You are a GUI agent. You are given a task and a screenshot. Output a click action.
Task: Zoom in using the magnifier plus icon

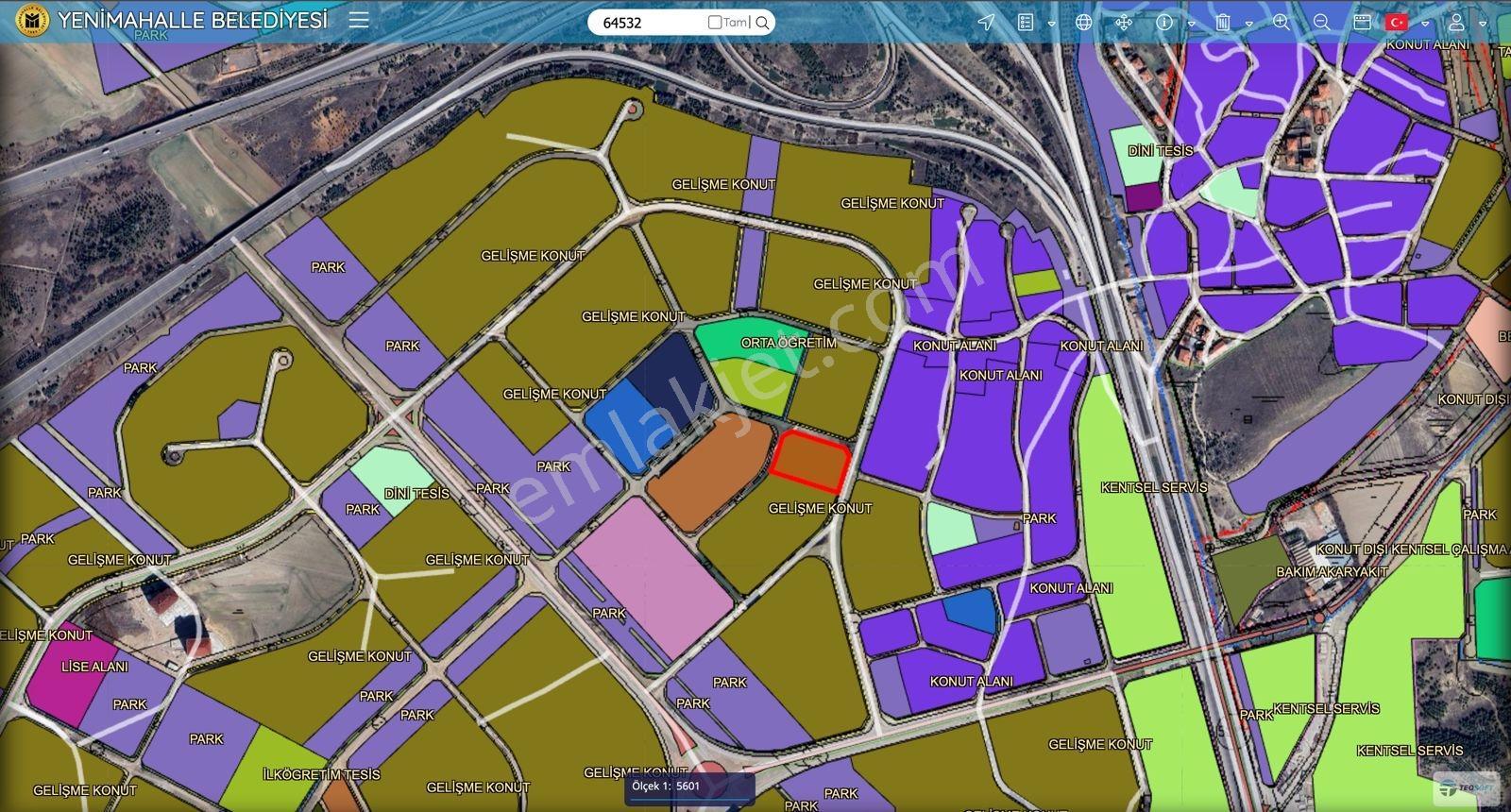1282,22
